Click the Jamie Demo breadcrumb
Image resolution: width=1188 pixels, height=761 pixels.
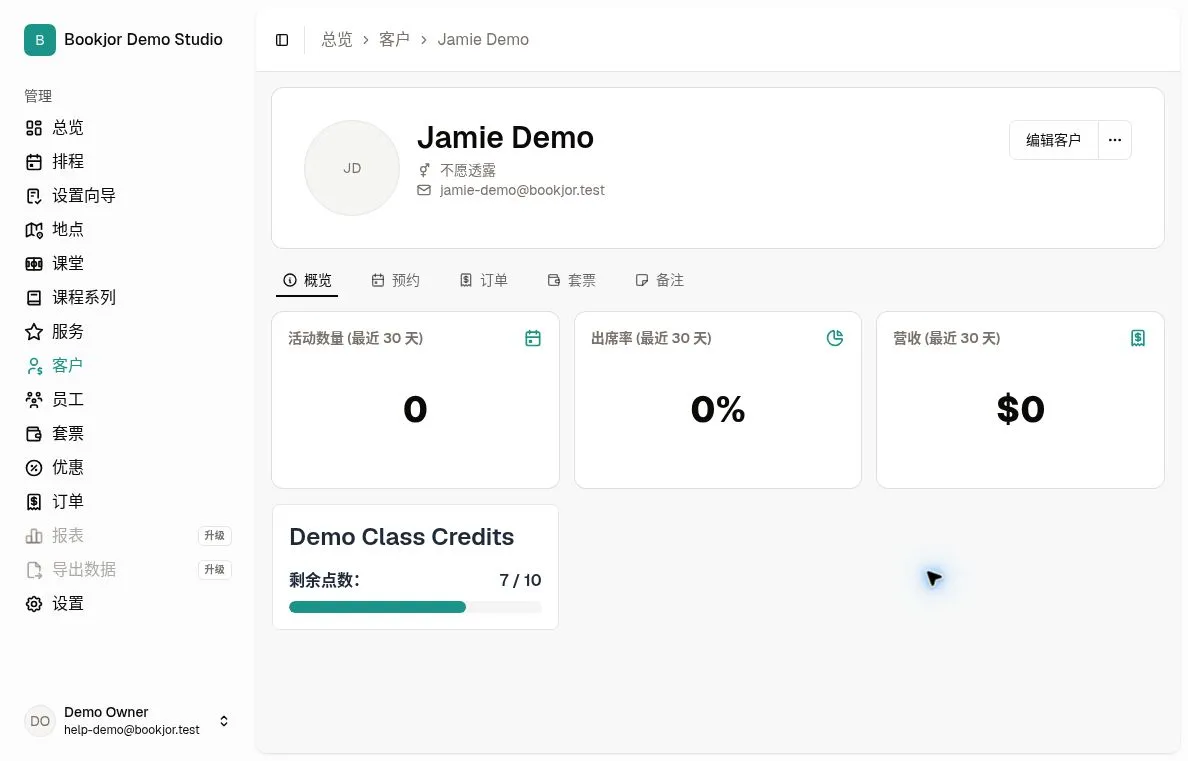click(483, 40)
